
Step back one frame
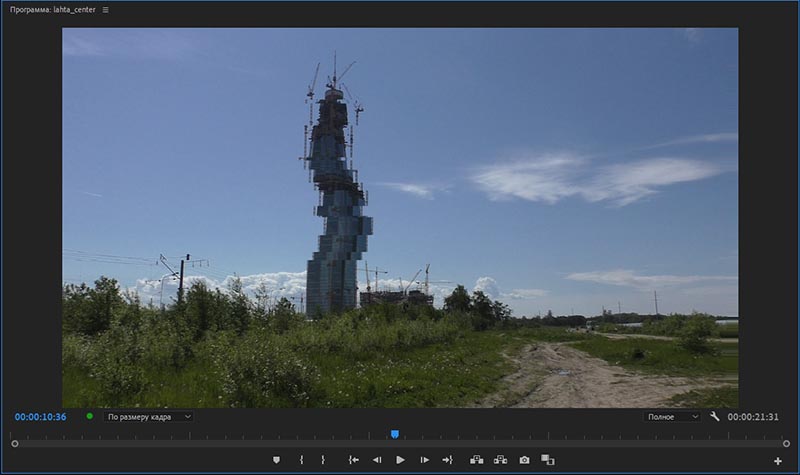click(x=377, y=460)
